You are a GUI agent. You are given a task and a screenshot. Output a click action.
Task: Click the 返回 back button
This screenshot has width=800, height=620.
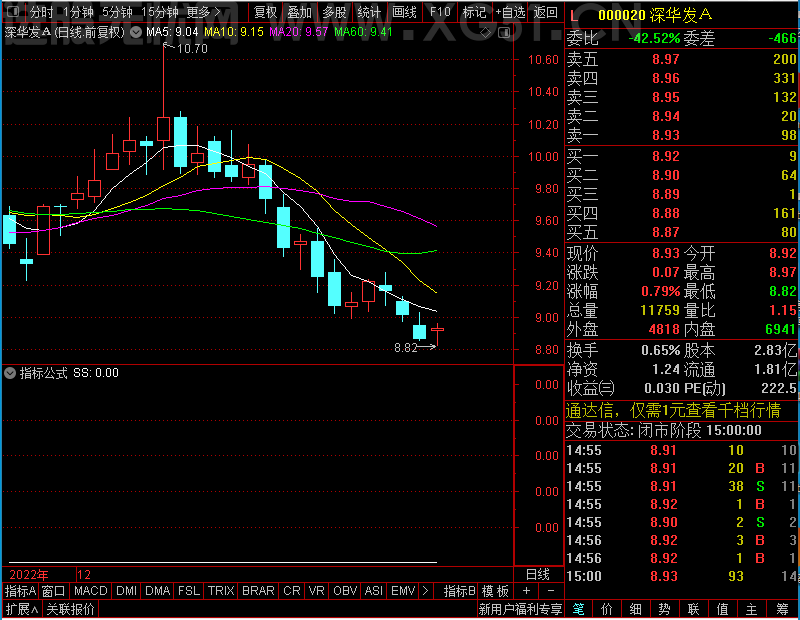546,12
